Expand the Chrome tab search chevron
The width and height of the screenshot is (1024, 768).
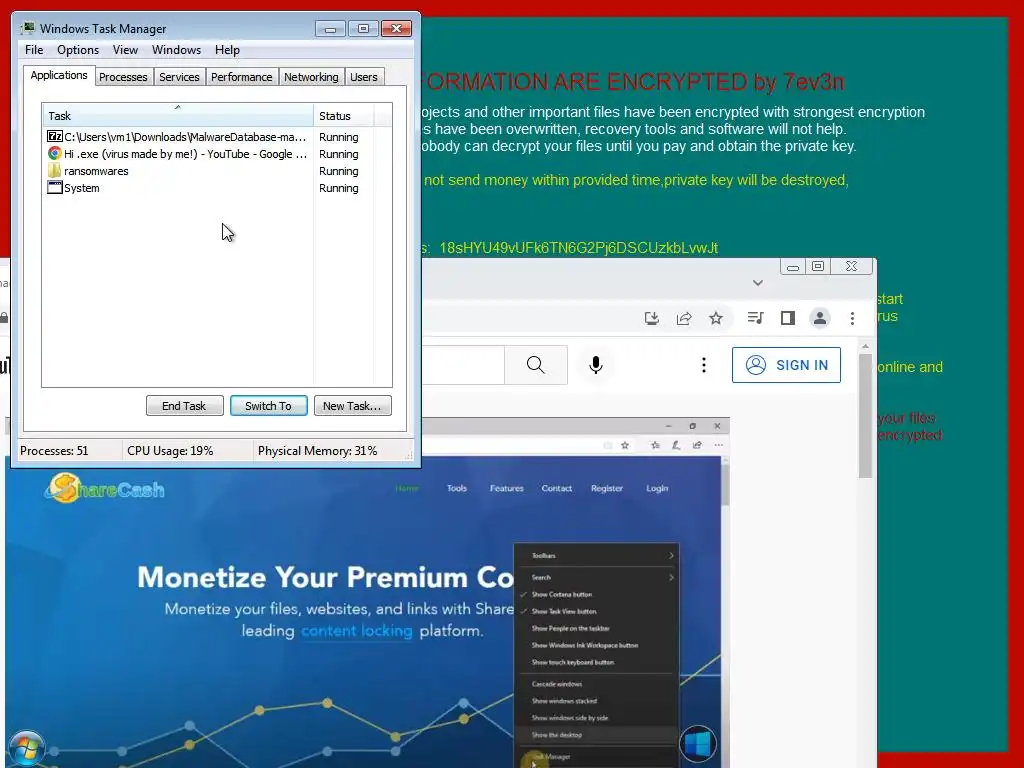tap(758, 283)
